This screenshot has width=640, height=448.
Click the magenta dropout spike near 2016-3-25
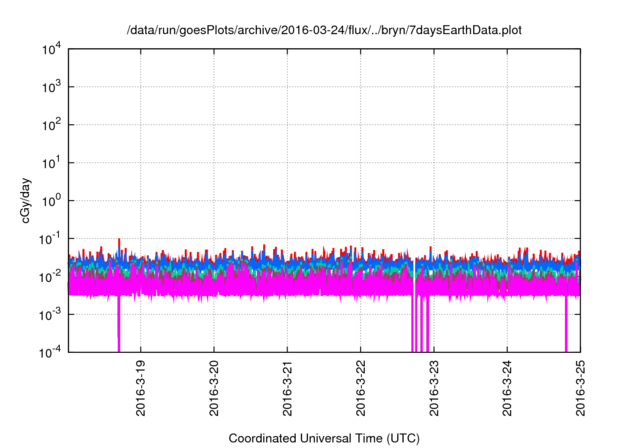pyautogui.click(x=566, y=324)
